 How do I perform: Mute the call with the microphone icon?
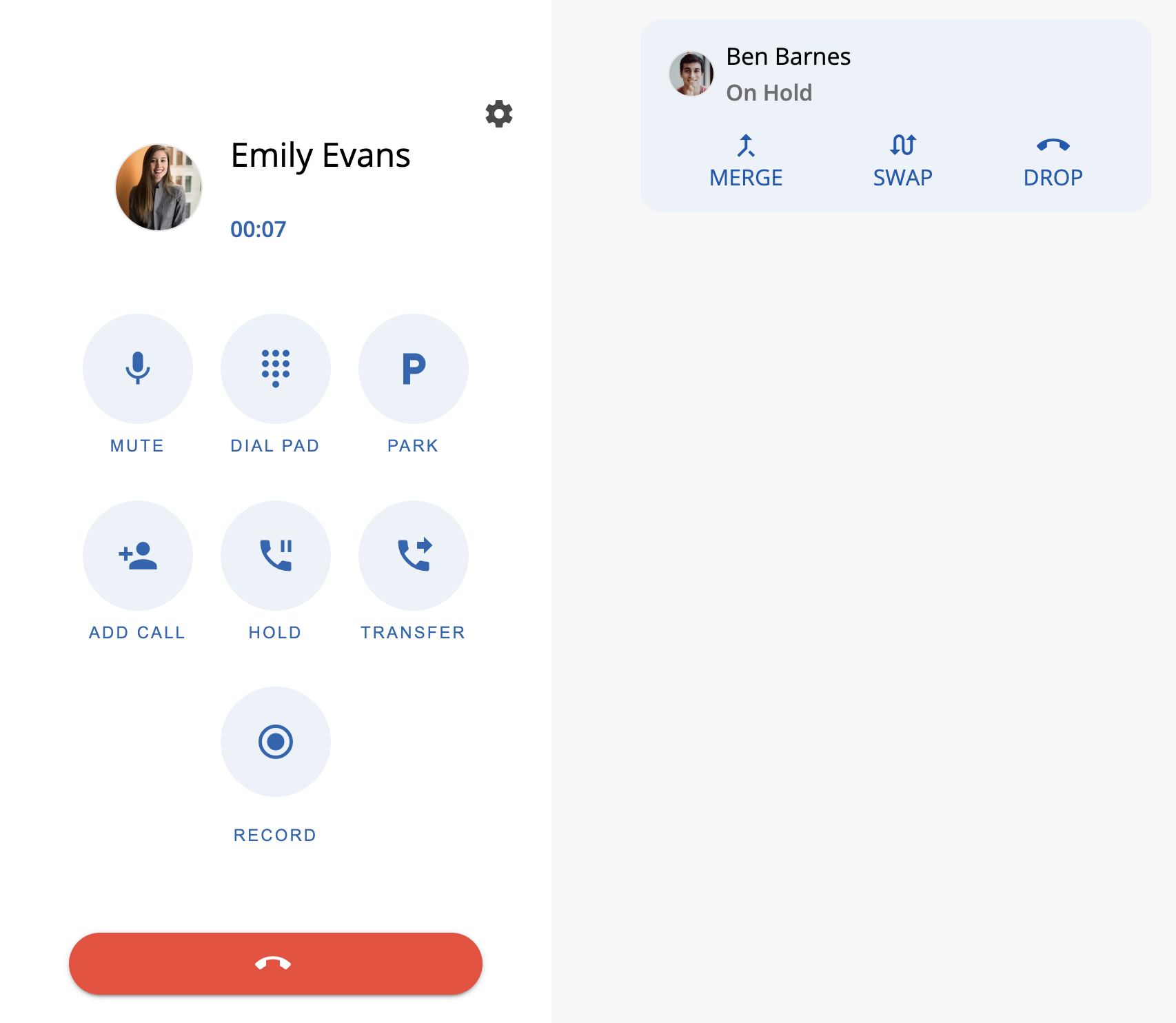click(x=138, y=369)
